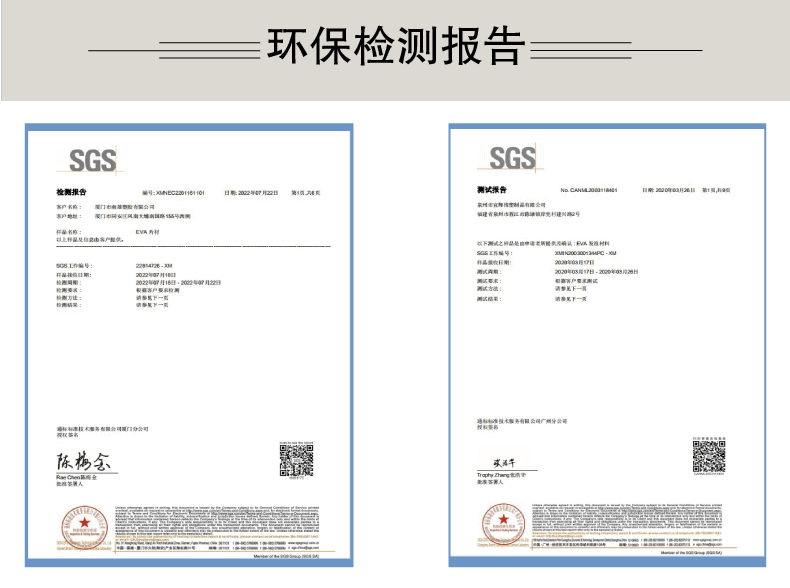
Task: Select the EVA 片材 sample name text
Action: [x=147, y=232]
